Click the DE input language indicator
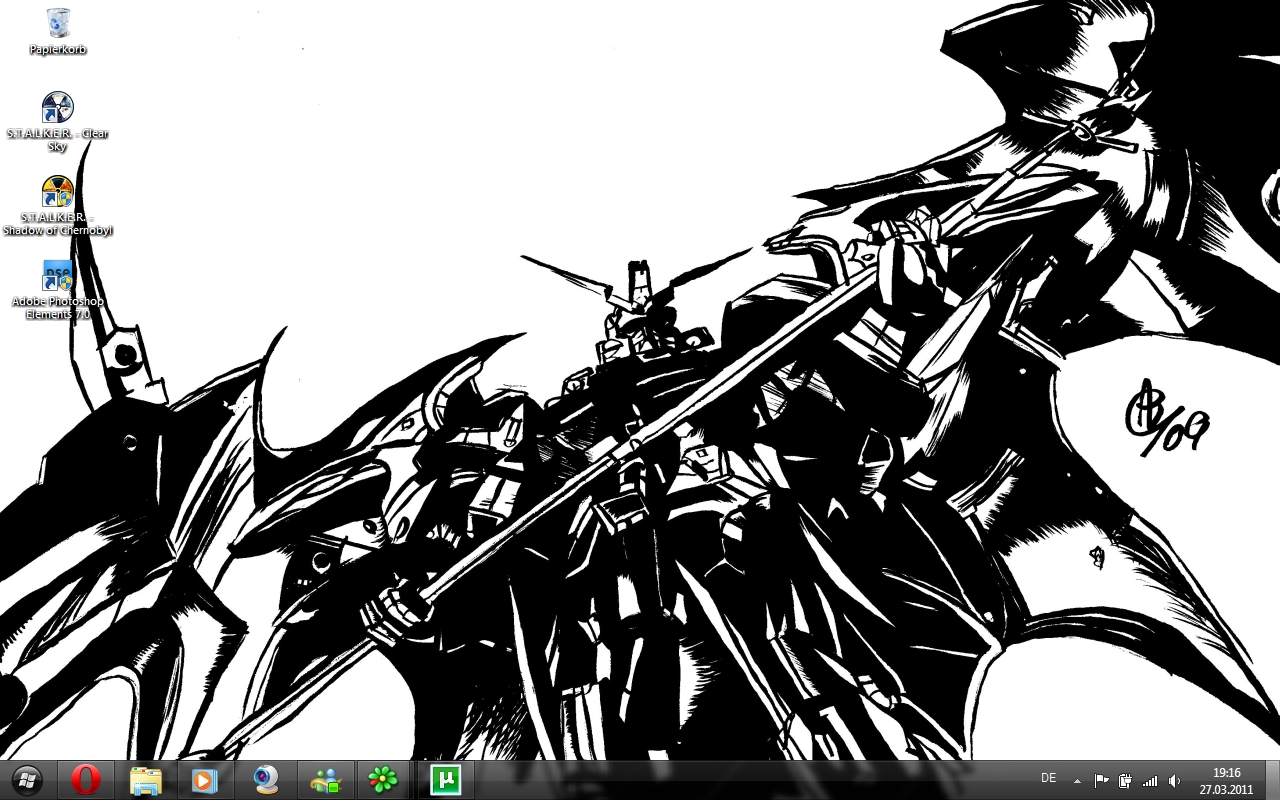 (x=1048, y=778)
